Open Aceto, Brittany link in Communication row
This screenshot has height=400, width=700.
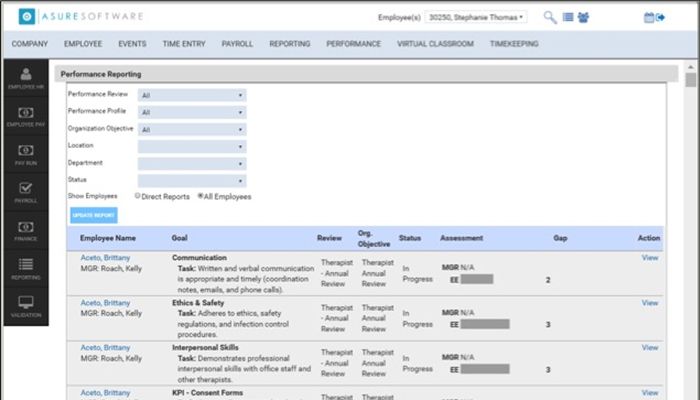[105, 258]
